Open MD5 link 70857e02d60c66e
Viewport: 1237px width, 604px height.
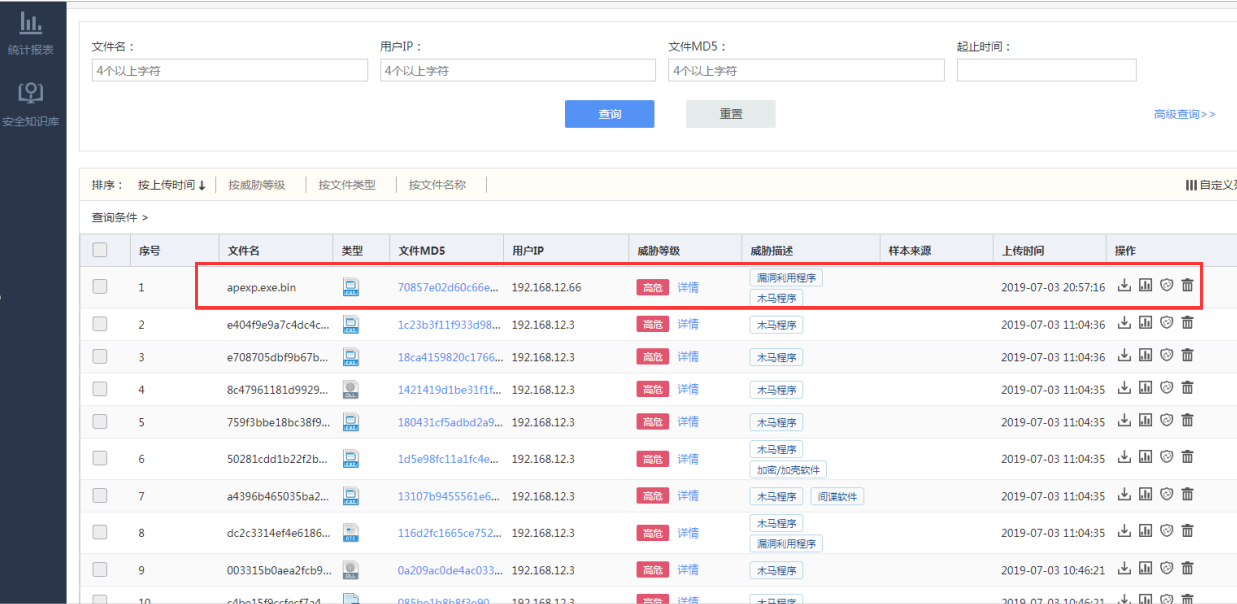tap(447, 287)
